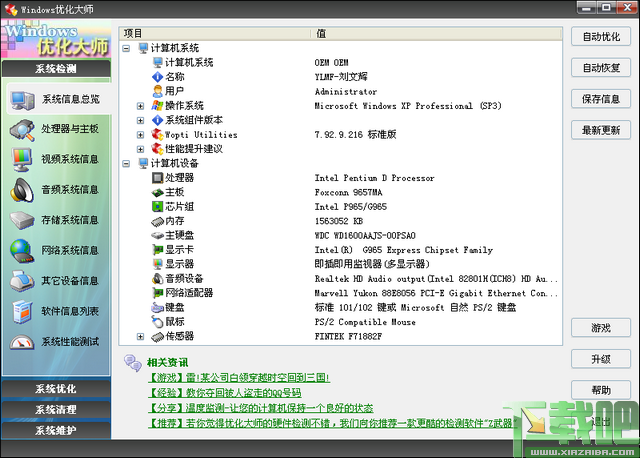Click the 自动优化 button
Screen dimensions: 640x458
click(601, 37)
